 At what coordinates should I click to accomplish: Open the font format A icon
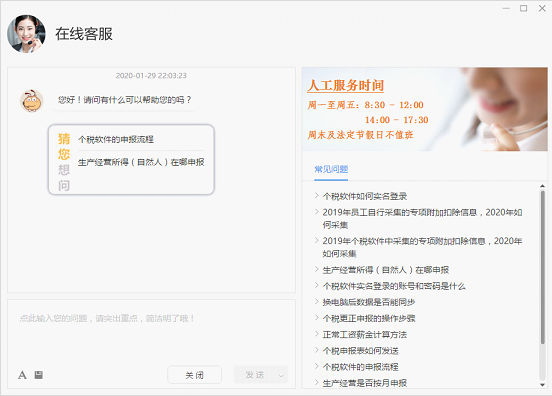click(x=22, y=375)
